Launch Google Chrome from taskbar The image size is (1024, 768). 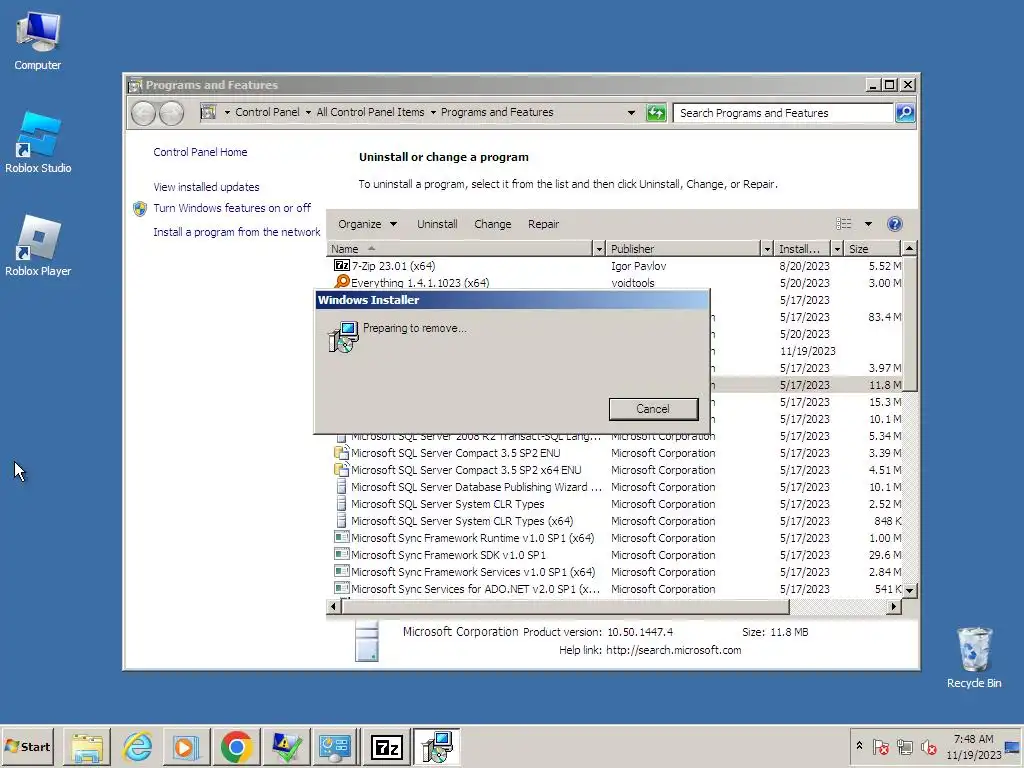tap(236, 746)
